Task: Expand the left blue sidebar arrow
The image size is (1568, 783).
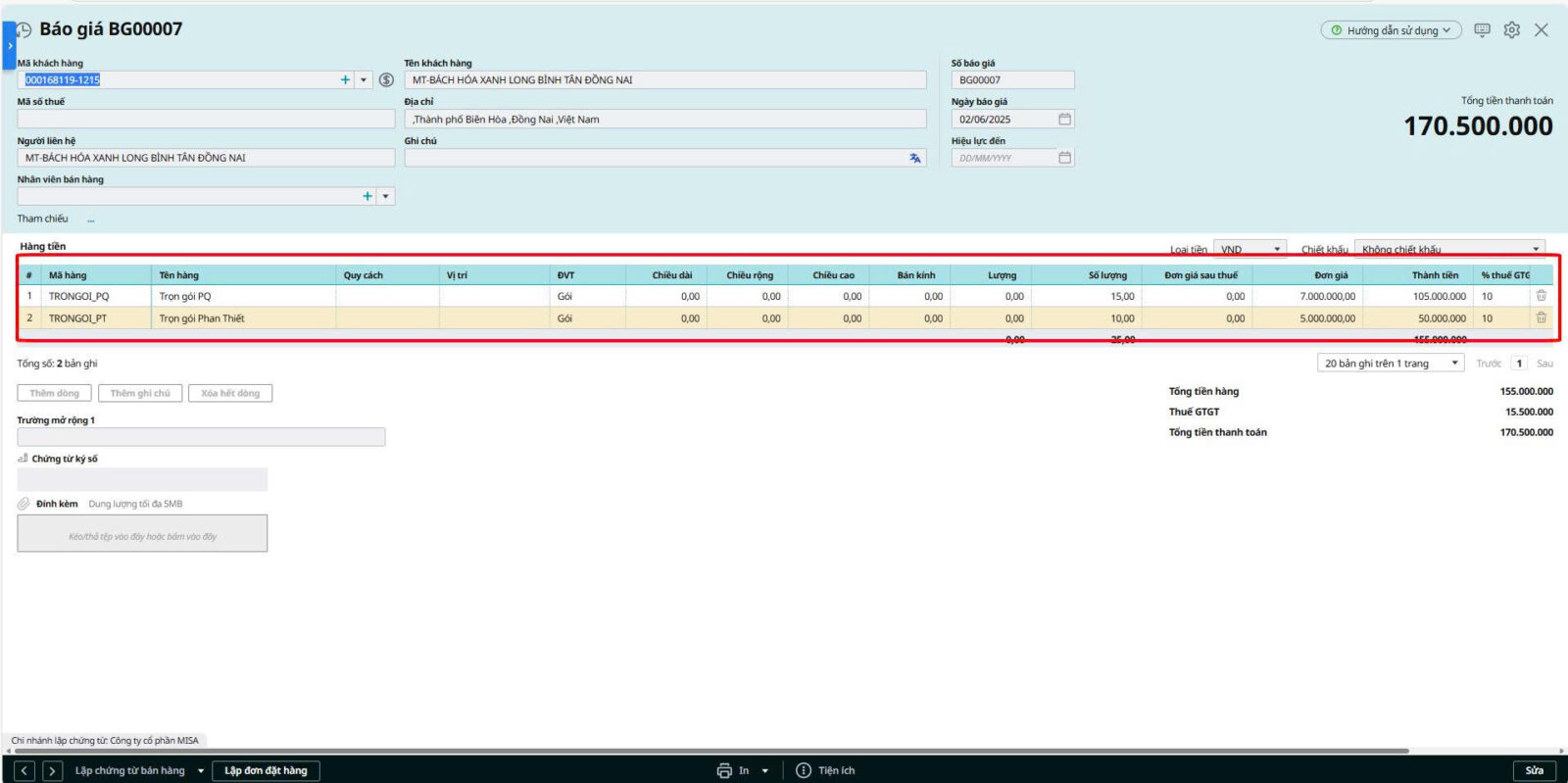Action: pyautogui.click(x=9, y=45)
